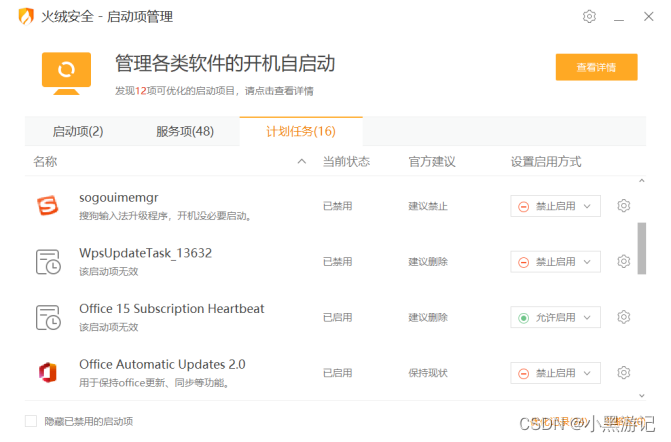Screen dimensions: 671x442
Task: Click the orange monitor refresh icon
Action: tap(66, 73)
